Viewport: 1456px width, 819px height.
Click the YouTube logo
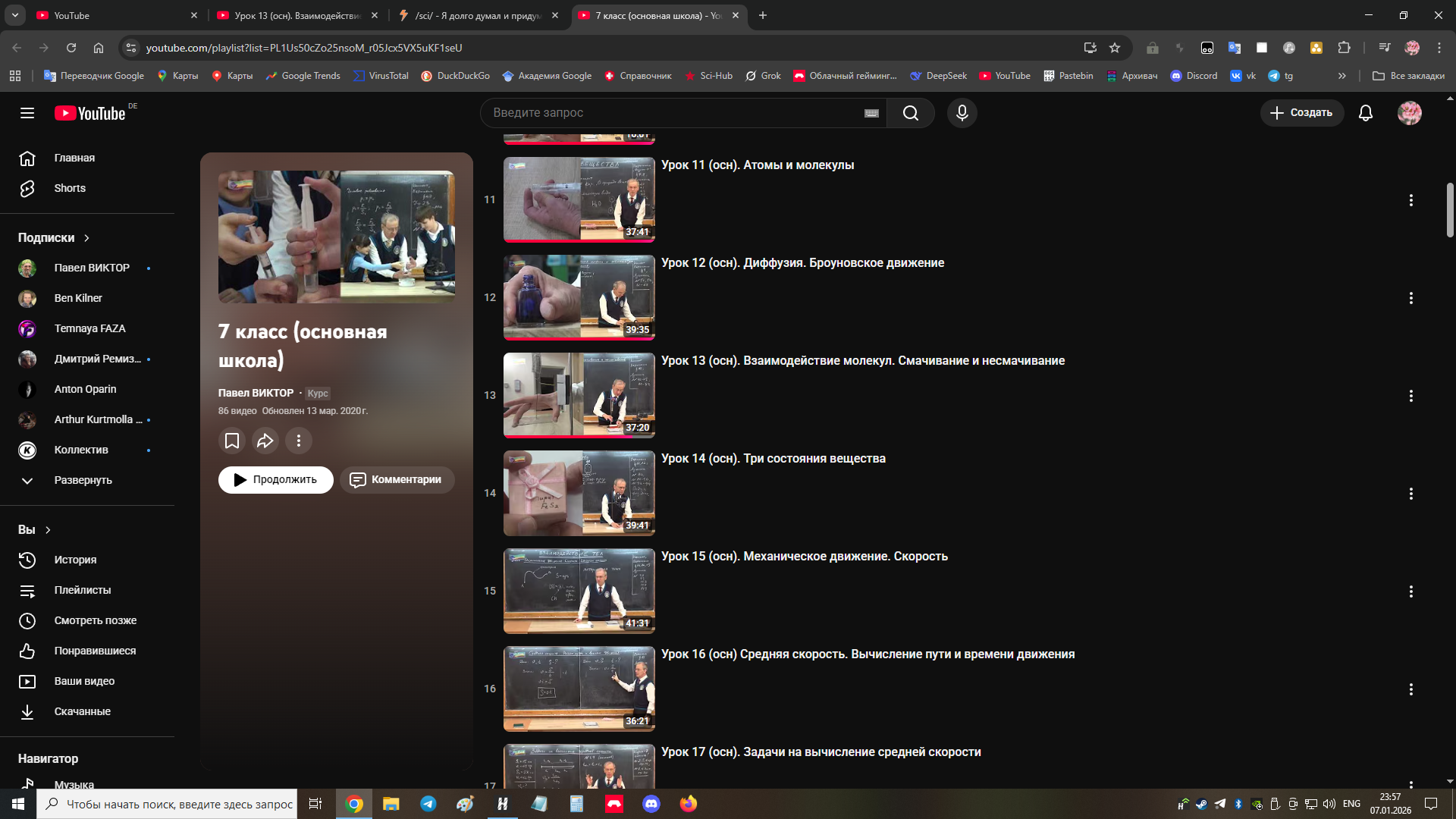click(x=90, y=113)
